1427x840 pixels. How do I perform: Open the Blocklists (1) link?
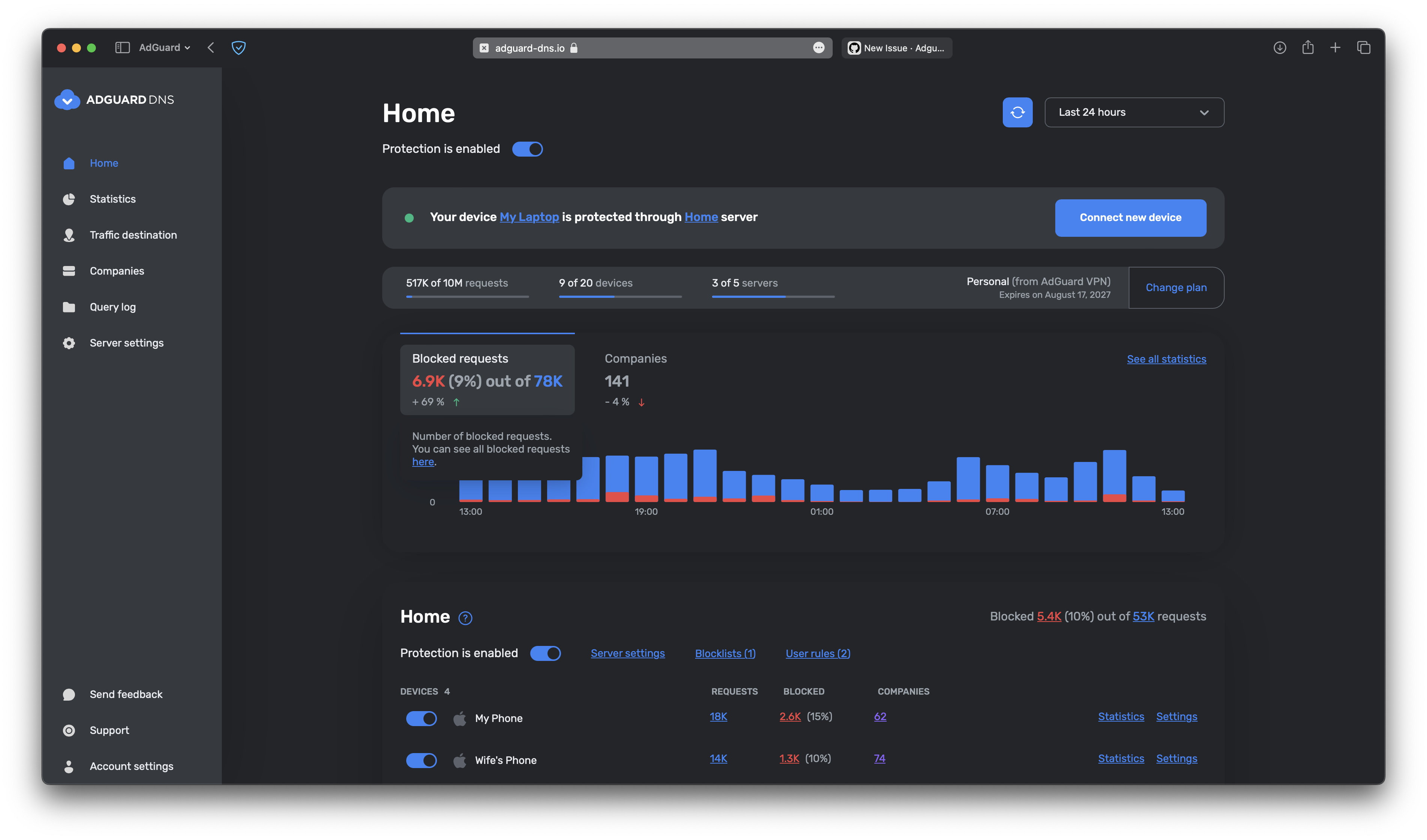click(725, 653)
